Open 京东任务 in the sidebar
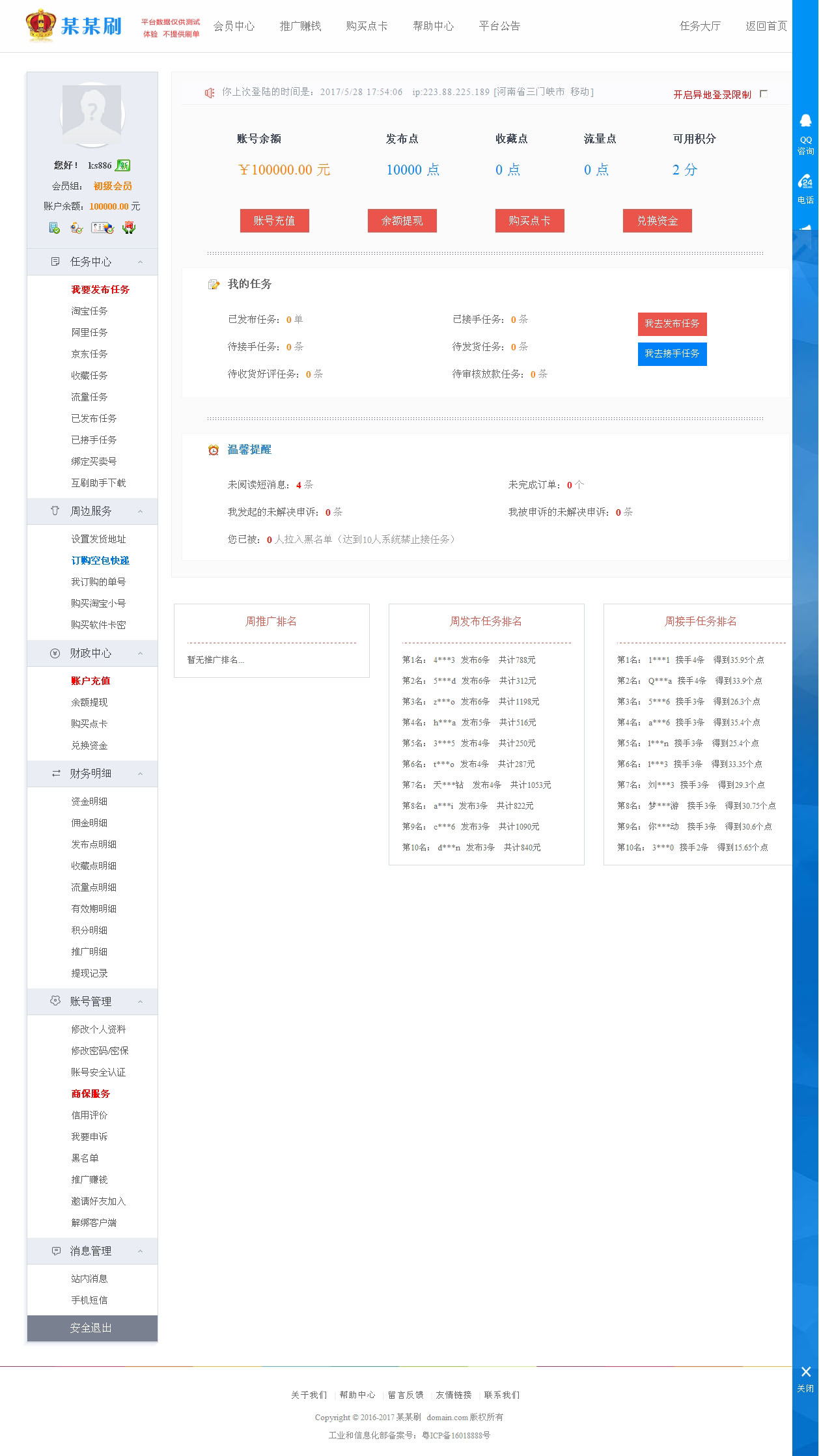The height and width of the screenshot is (1456, 819). click(x=89, y=354)
